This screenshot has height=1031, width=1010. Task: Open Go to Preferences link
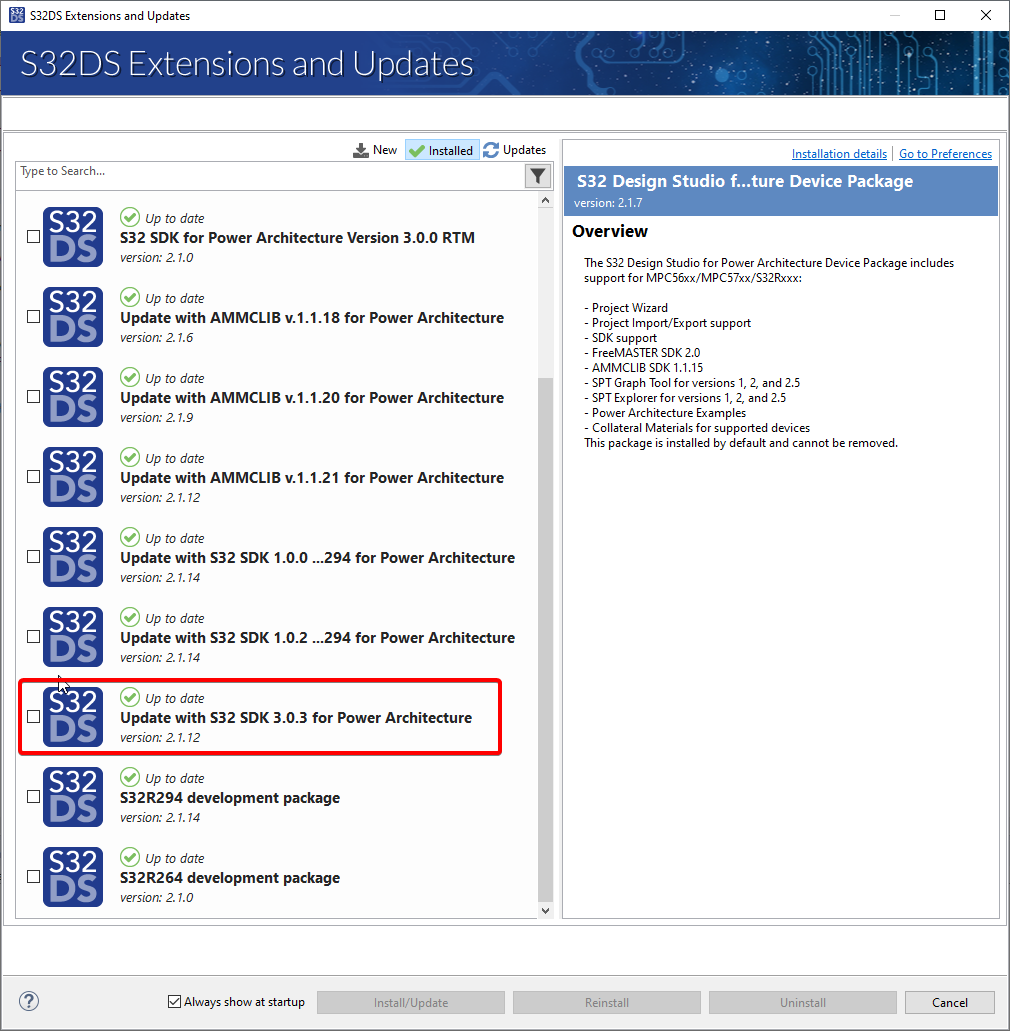[945, 153]
